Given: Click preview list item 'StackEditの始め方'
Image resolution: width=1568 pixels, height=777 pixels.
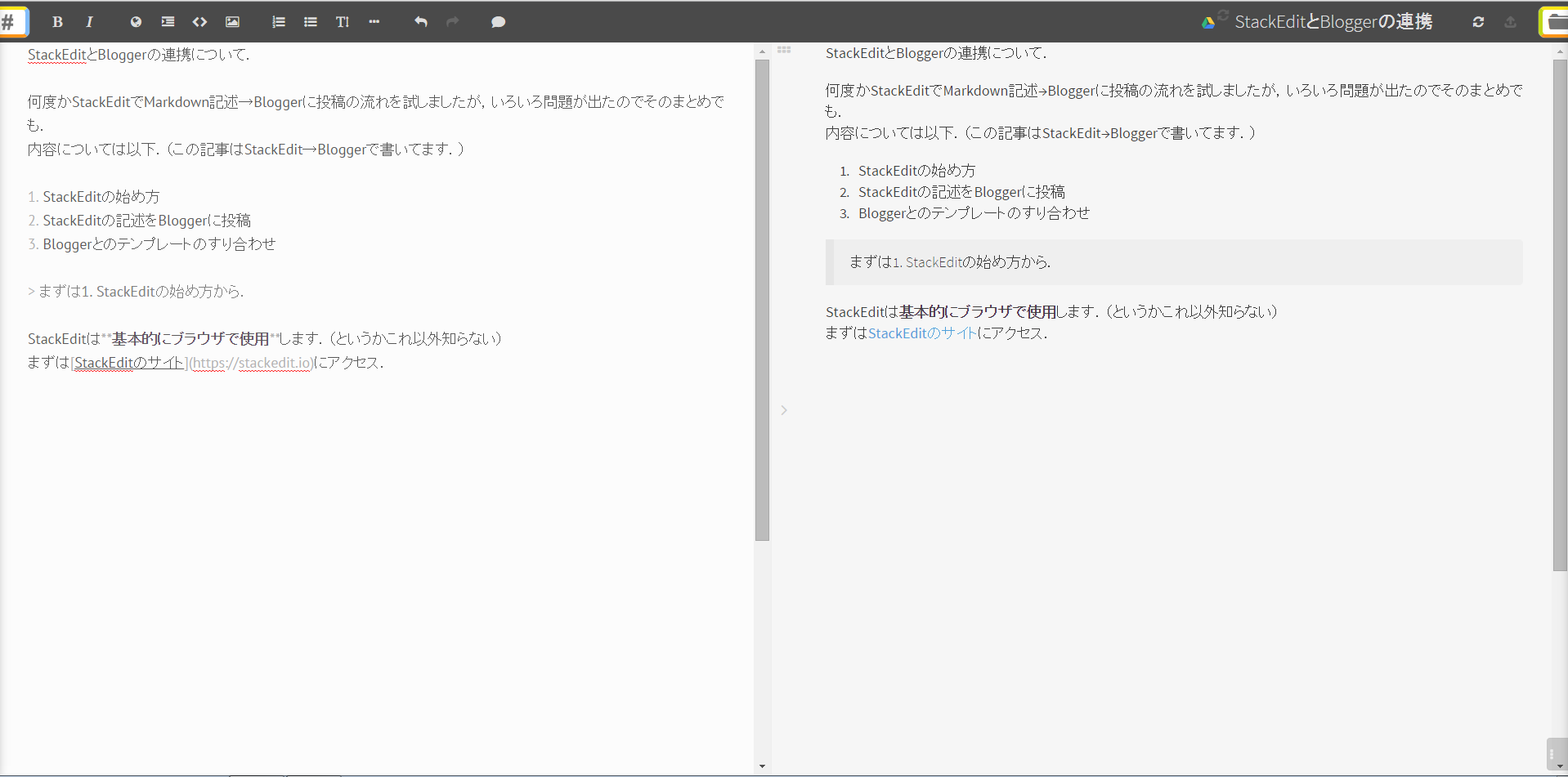Looking at the screenshot, I should [917, 171].
